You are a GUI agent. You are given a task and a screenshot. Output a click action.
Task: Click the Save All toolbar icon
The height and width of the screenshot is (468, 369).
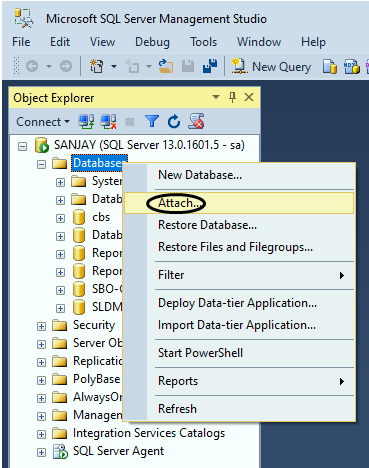pos(210,66)
